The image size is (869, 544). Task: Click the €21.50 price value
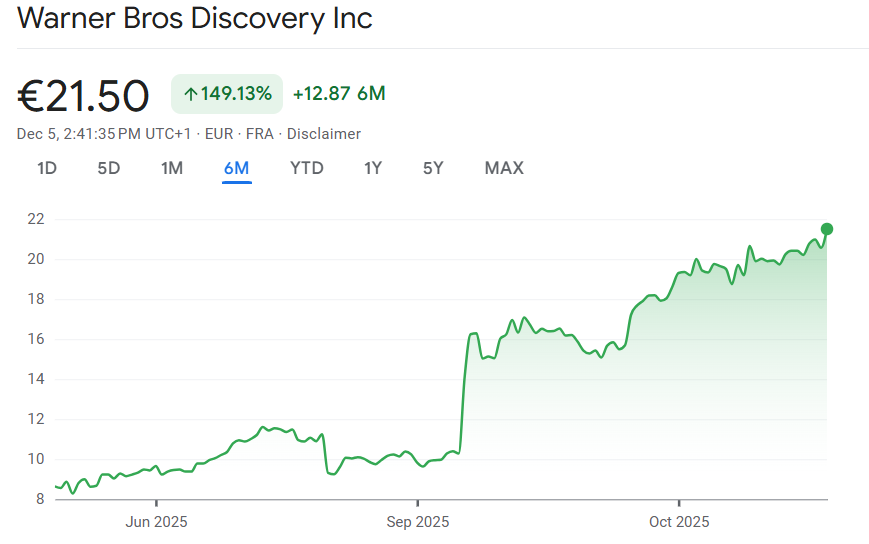click(84, 95)
